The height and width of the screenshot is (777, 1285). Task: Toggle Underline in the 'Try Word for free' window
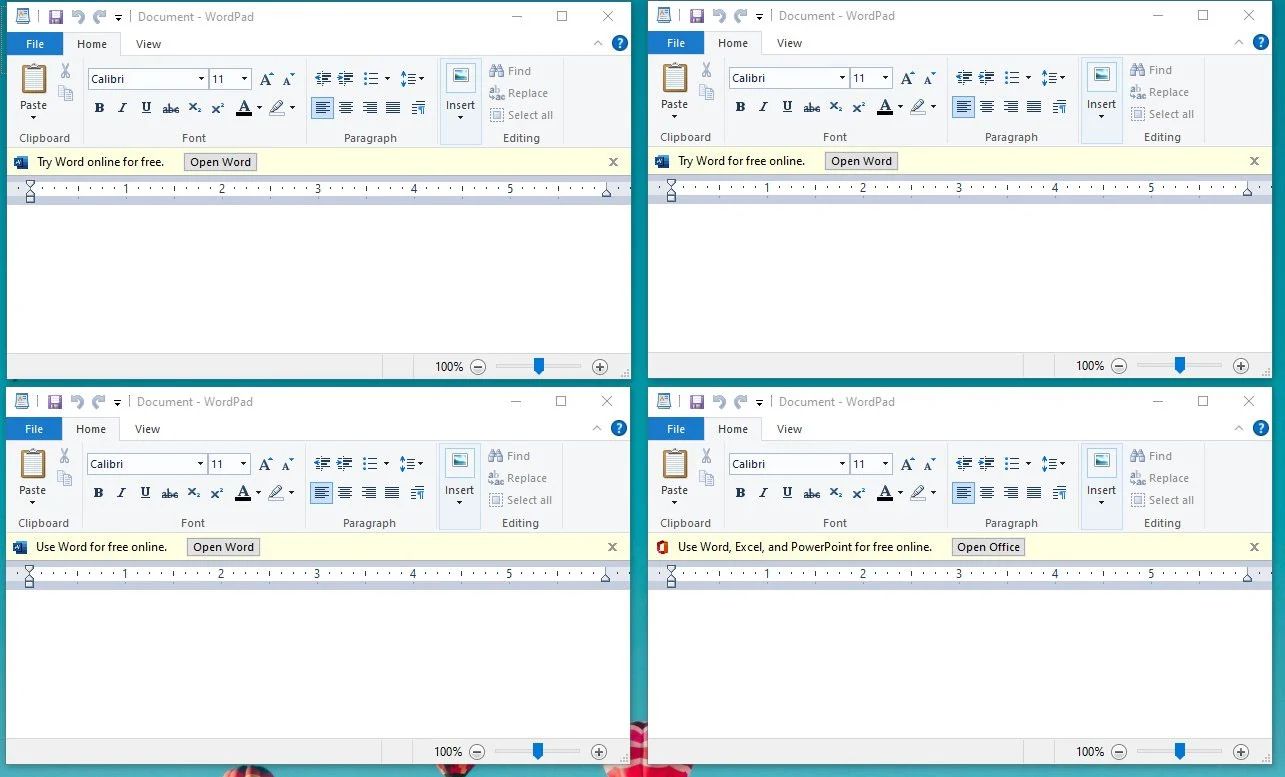tap(788, 107)
